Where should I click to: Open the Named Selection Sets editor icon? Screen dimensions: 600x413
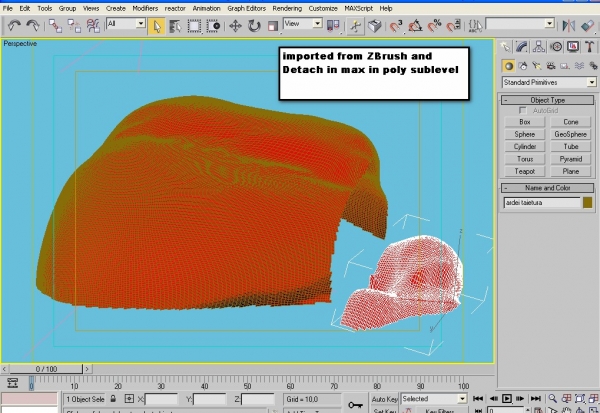tap(475, 26)
